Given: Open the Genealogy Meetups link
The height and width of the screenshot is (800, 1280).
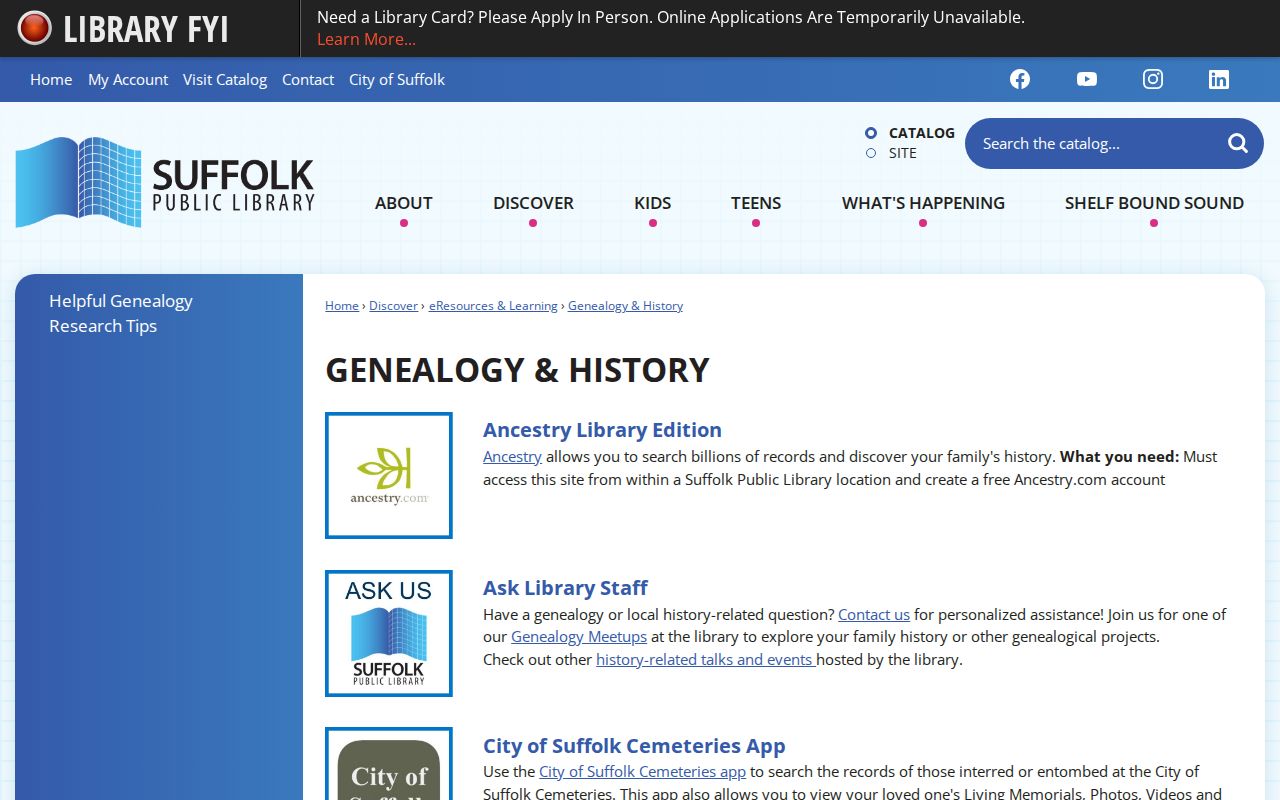Looking at the screenshot, I should click(x=579, y=637).
